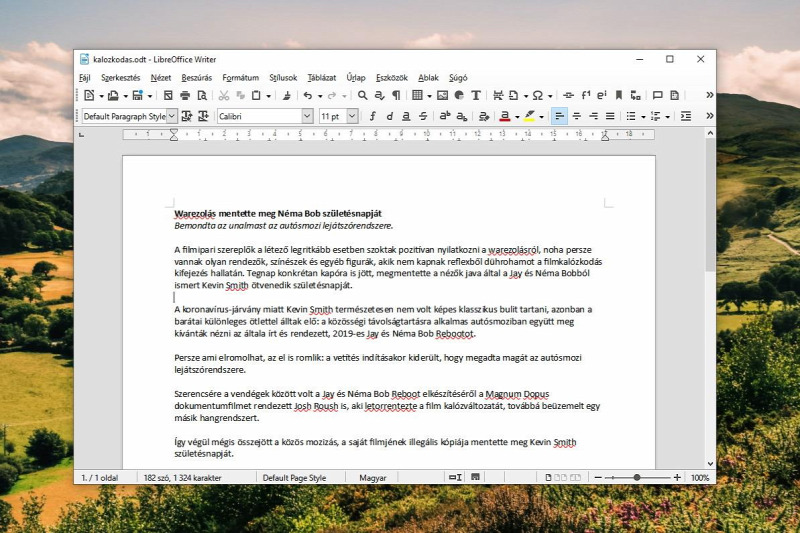Open the templates/open file icon

coord(113,95)
